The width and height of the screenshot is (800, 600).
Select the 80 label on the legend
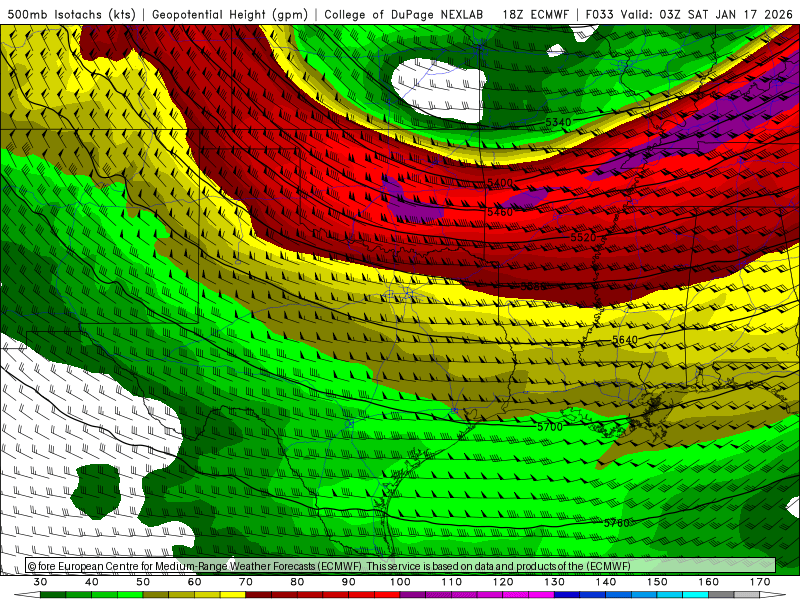[297, 582]
